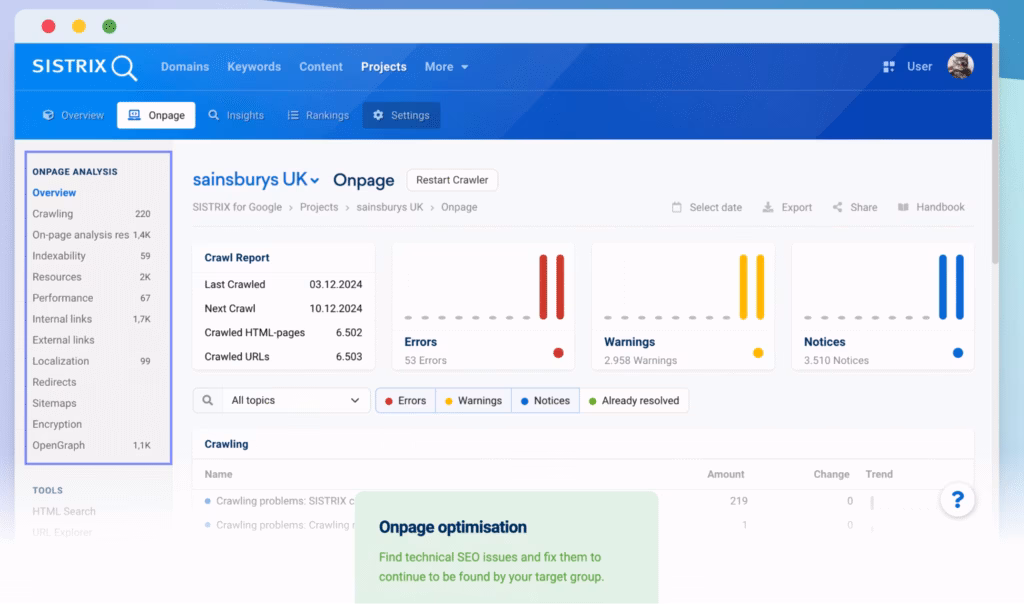Image resolution: width=1024 pixels, height=604 pixels.
Task: Open the Rankings tab
Action: [318, 116]
